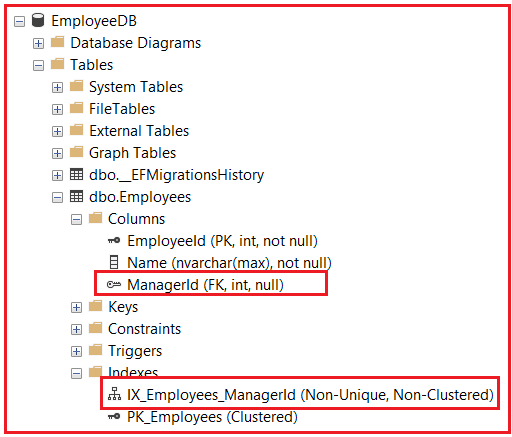
Task: Select the System Tables label
Action: (x=136, y=87)
